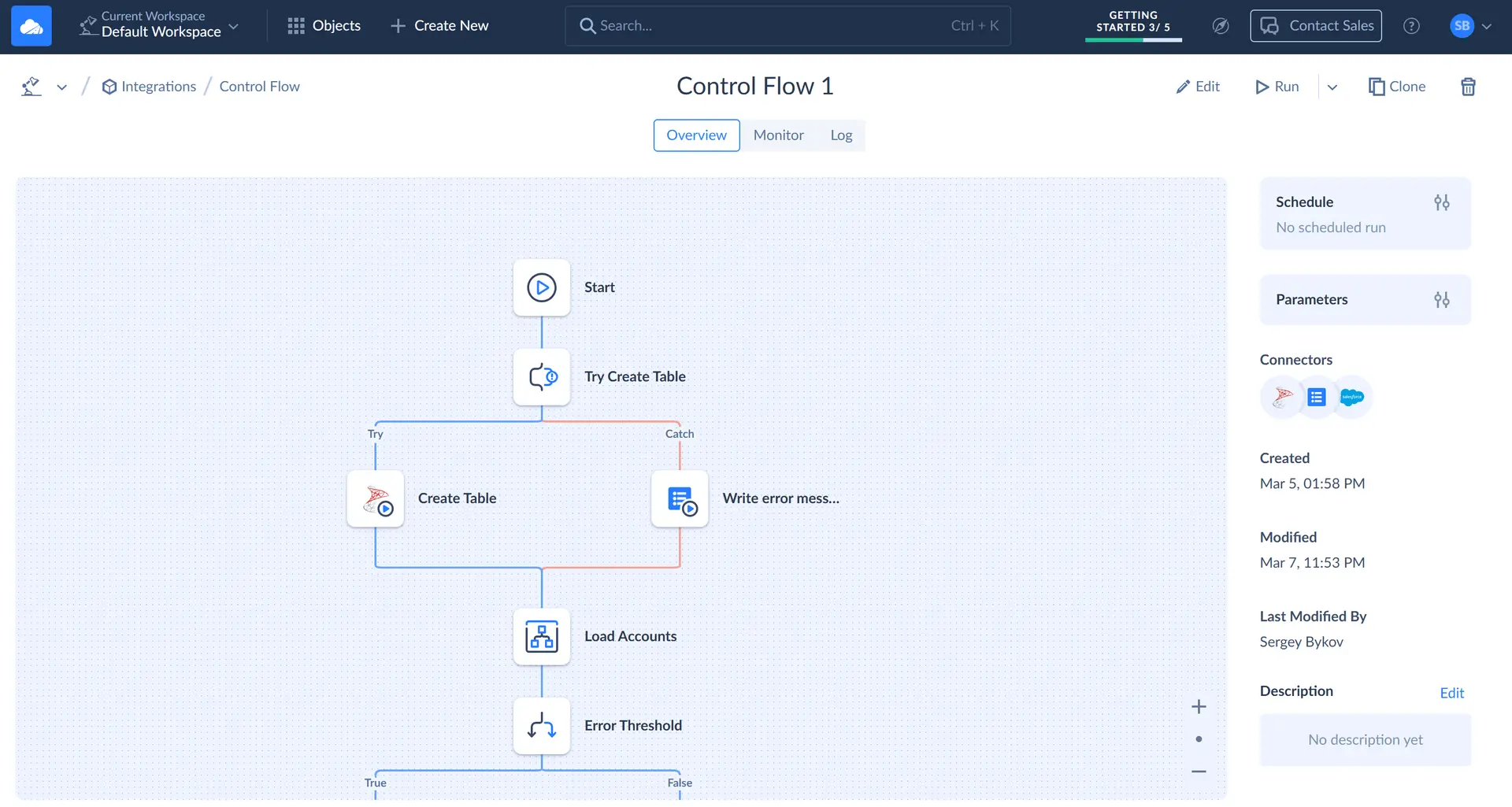The image size is (1512, 807).
Task: Clone this control flow
Action: [1397, 87]
